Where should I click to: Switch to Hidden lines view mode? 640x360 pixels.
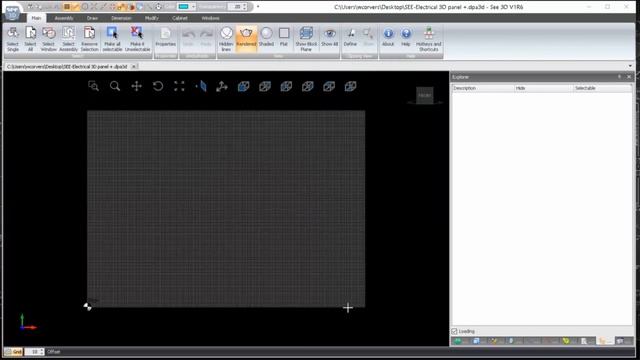click(226, 39)
